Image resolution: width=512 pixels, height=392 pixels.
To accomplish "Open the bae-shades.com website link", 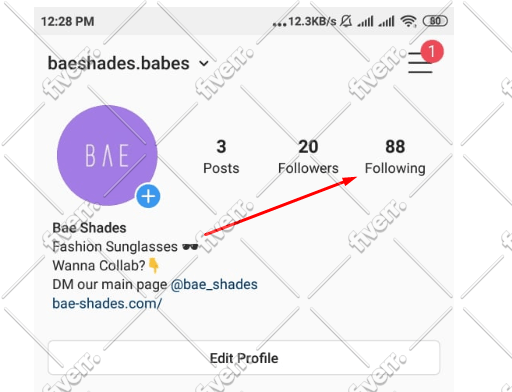I will pos(107,303).
